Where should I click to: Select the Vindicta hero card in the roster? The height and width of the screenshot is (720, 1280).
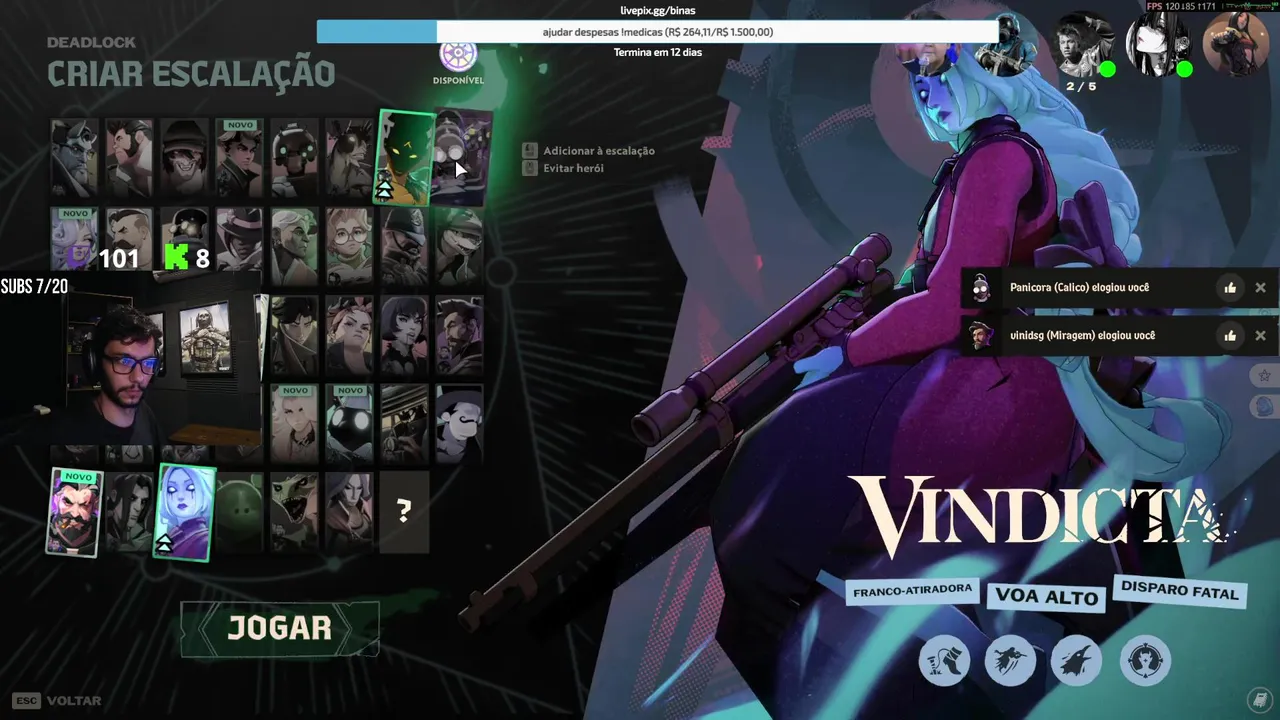pyautogui.click(x=185, y=512)
